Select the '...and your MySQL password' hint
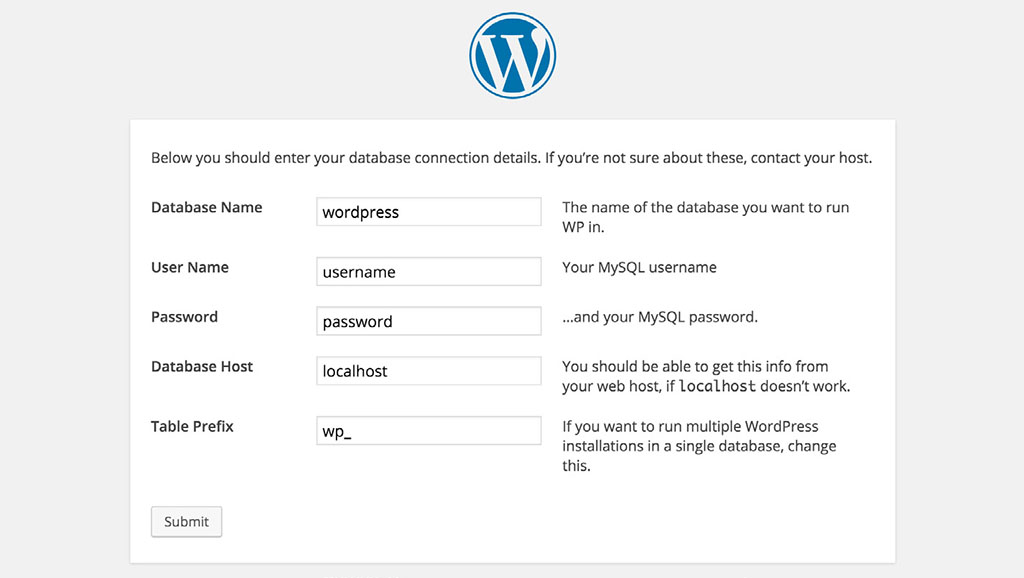Viewport: 1024px width, 578px height. pos(660,317)
